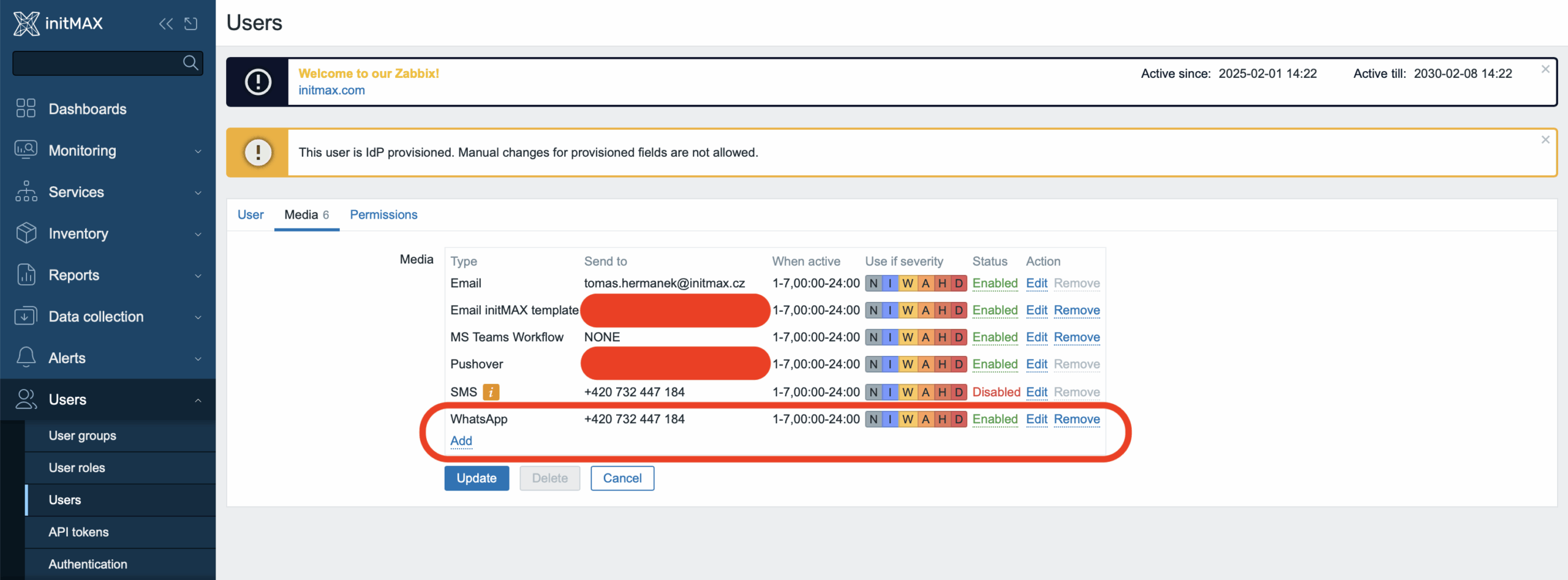Click the Update button
Screen dimensions: 1568x580
477,478
